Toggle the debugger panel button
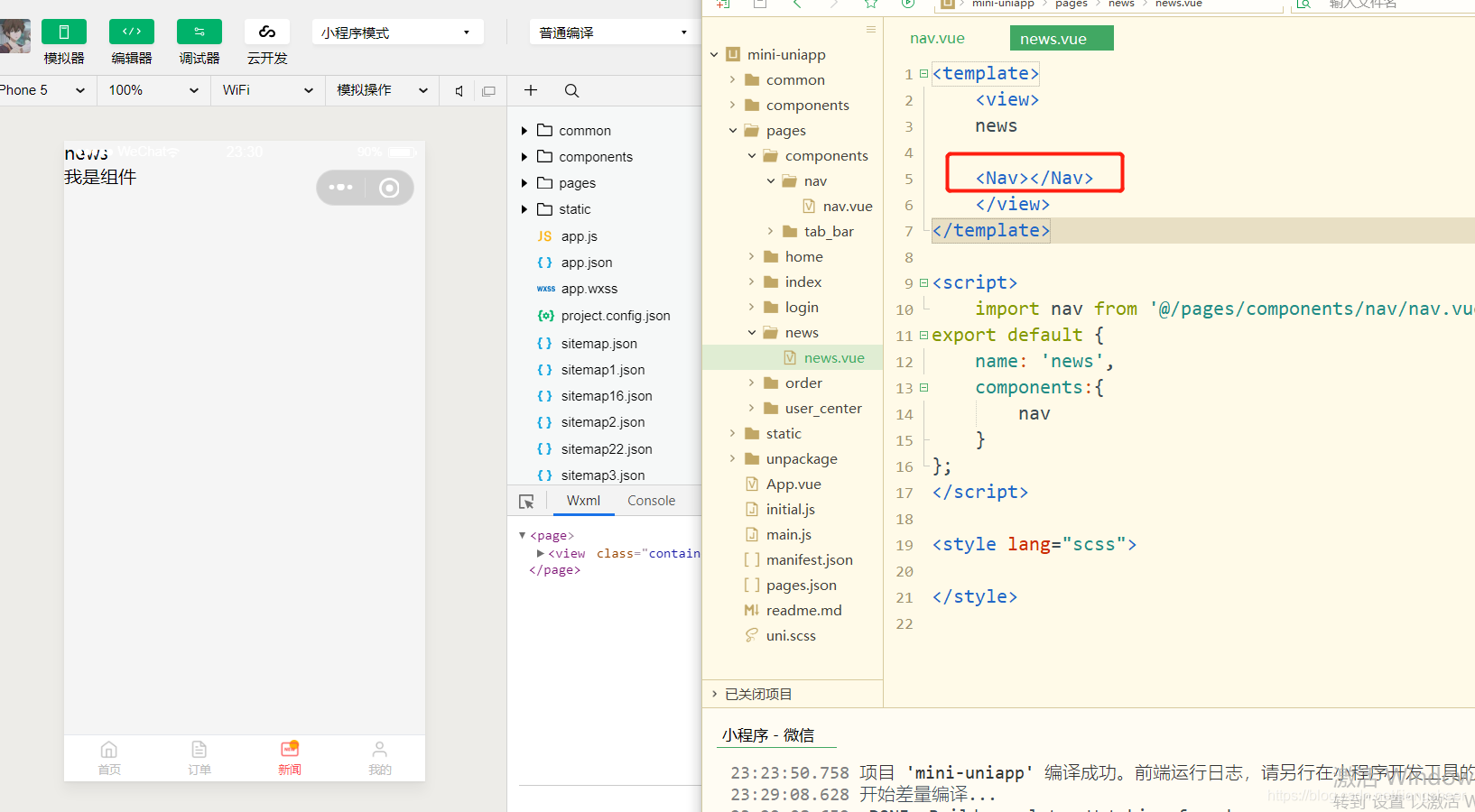Image resolution: width=1475 pixels, height=812 pixels. [199, 32]
